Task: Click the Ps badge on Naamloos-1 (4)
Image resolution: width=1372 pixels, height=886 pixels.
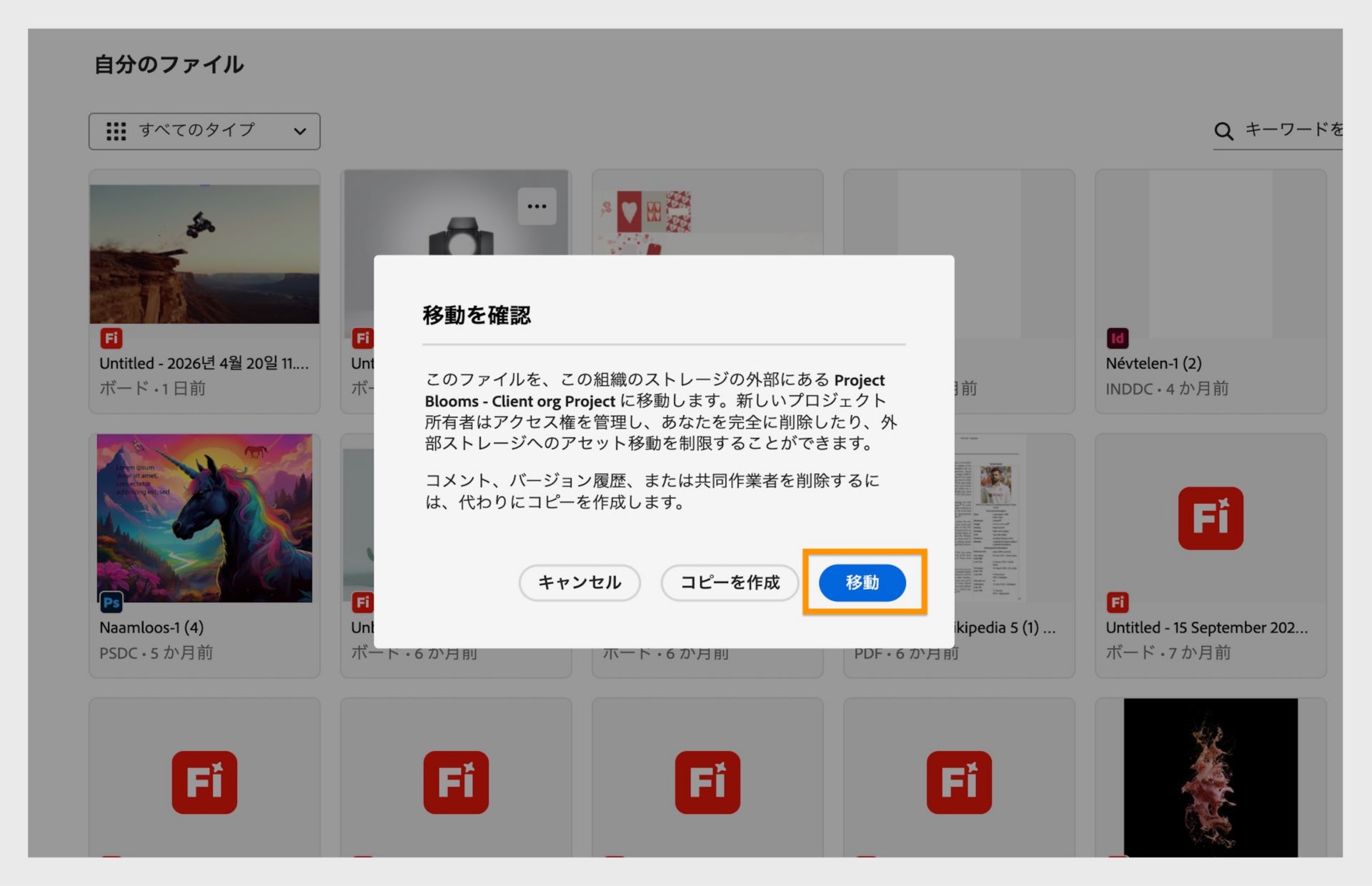Action: [111, 602]
